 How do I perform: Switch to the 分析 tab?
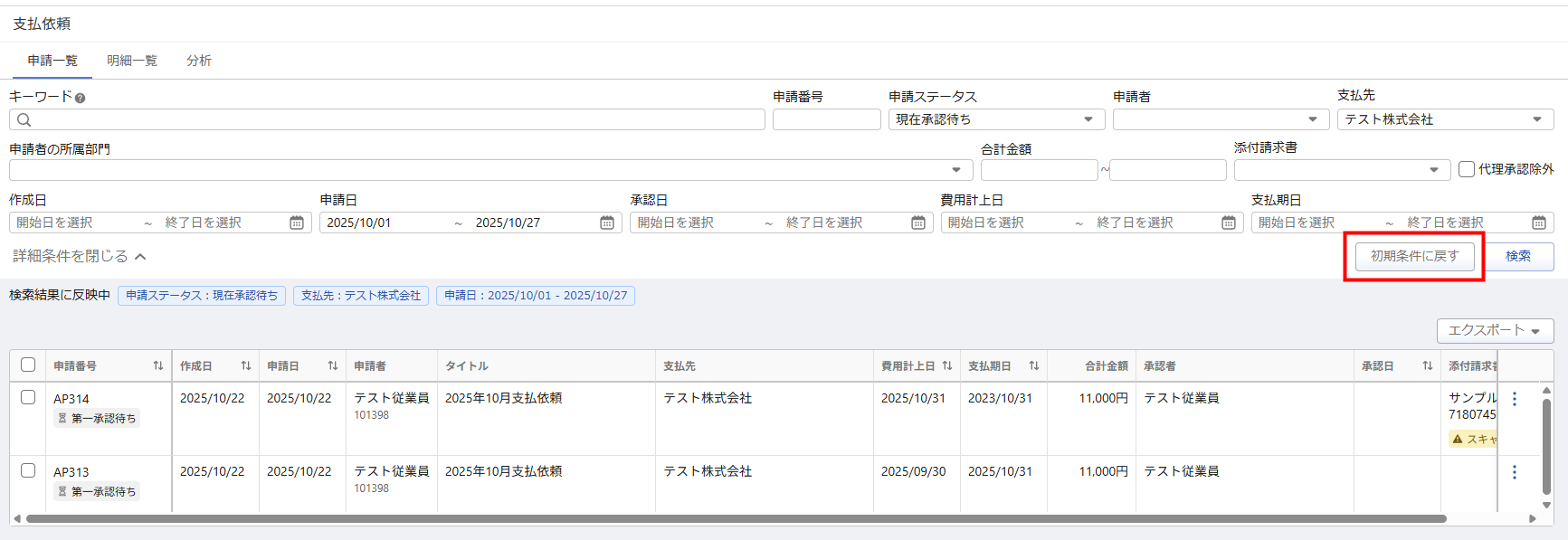[199, 61]
